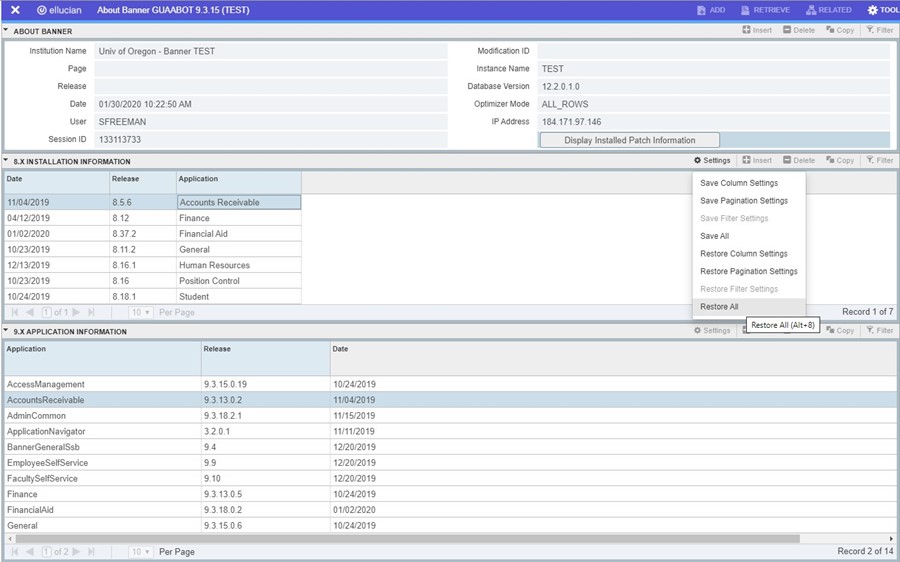900x562 pixels.
Task: Click the IP Address field
Action: (713, 122)
